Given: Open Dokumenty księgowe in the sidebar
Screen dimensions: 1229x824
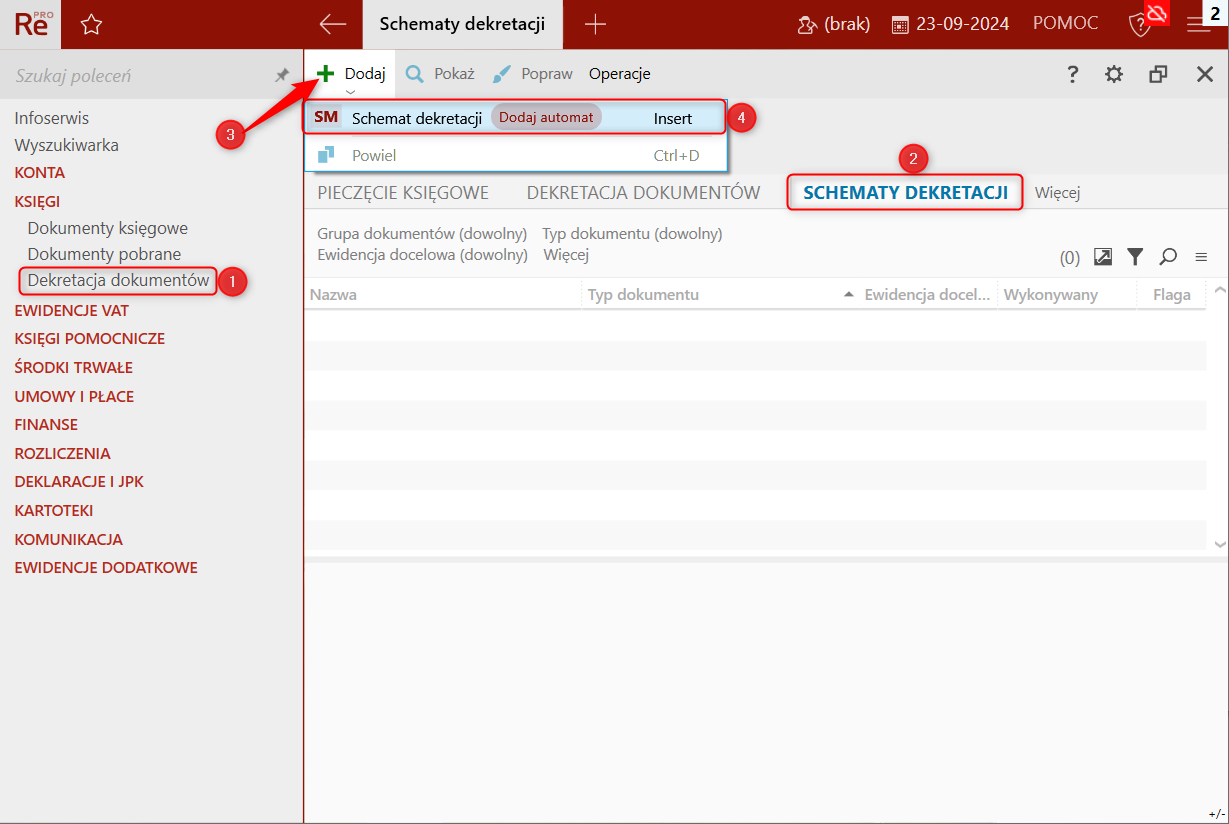Looking at the screenshot, I should pos(108,228).
